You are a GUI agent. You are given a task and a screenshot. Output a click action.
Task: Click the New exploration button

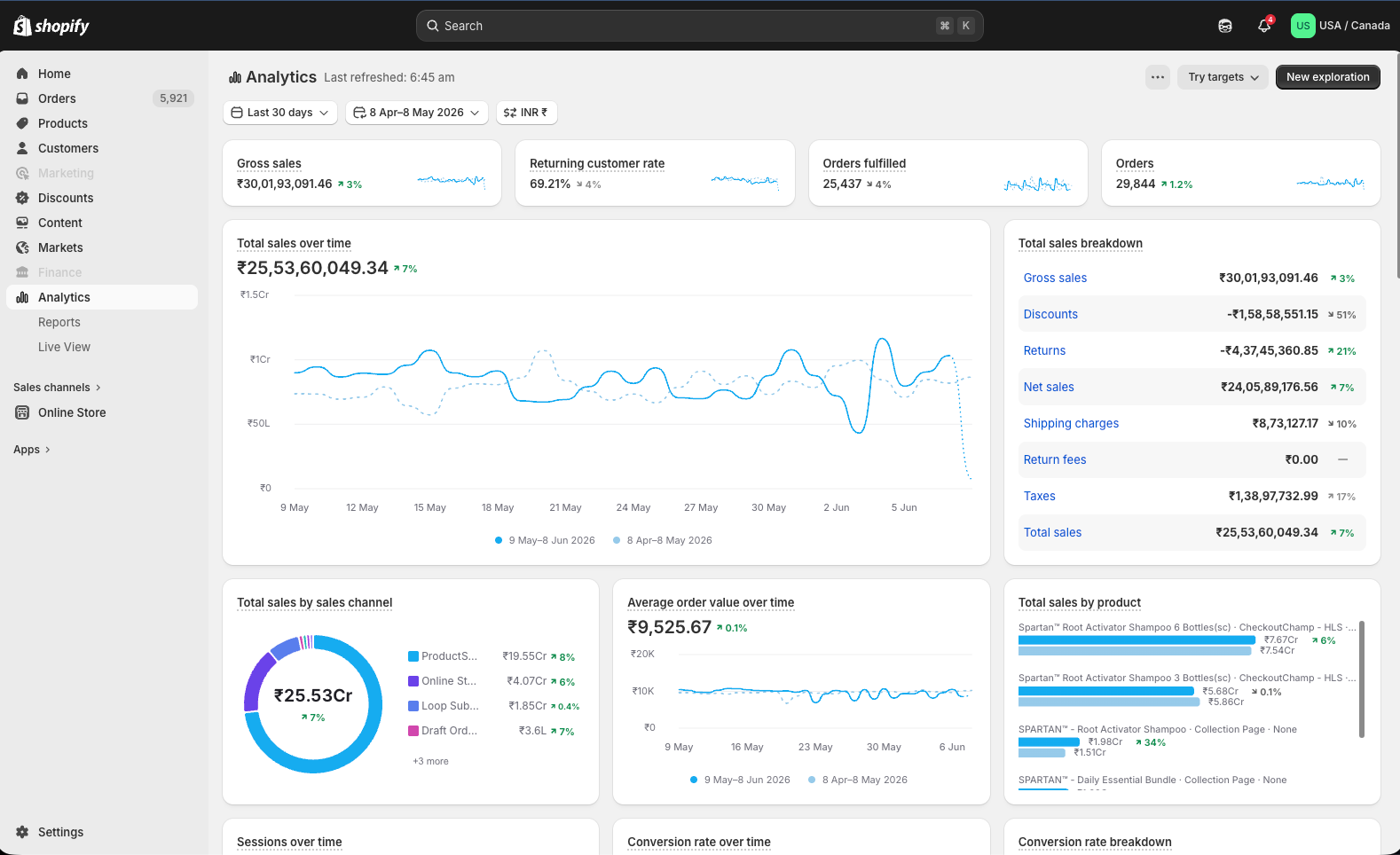pyautogui.click(x=1327, y=77)
